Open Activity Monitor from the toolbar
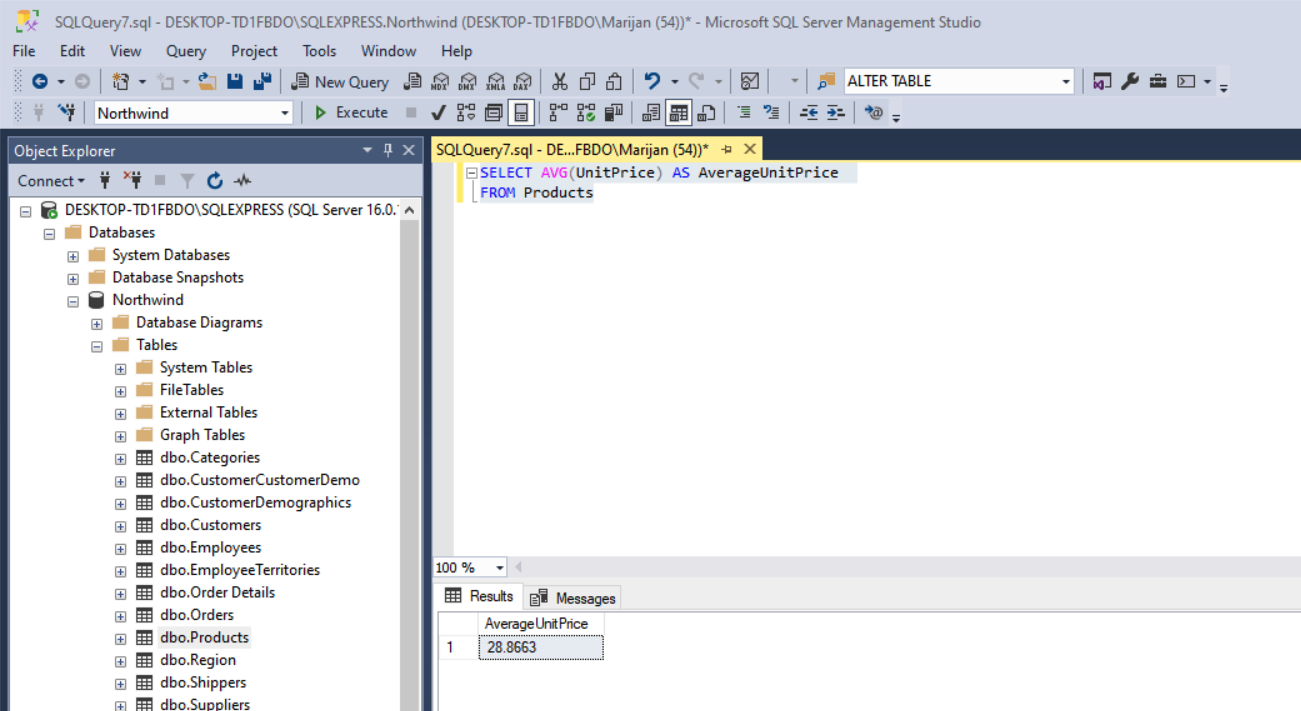 pos(750,82)
